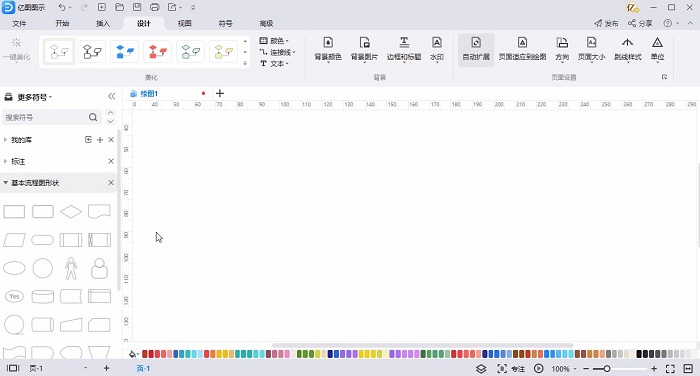Open the 背景颜色 background color tool
This screenshot has width=700, height=376.
(x=328, y=49)
